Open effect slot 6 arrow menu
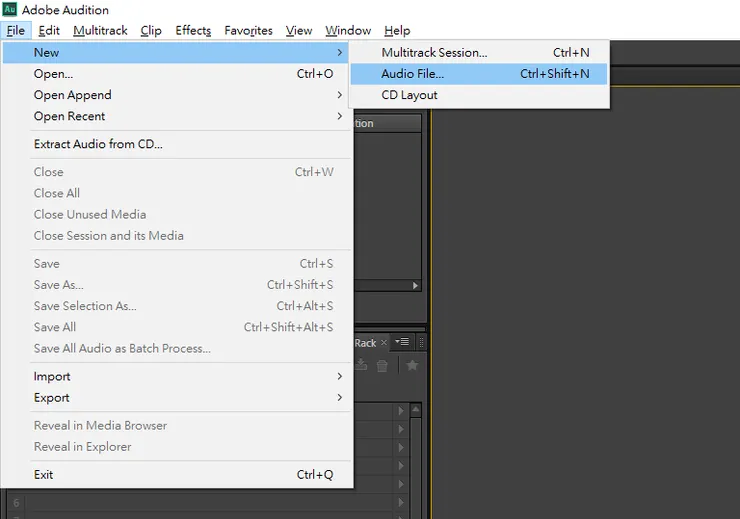 tap(401, 502)
